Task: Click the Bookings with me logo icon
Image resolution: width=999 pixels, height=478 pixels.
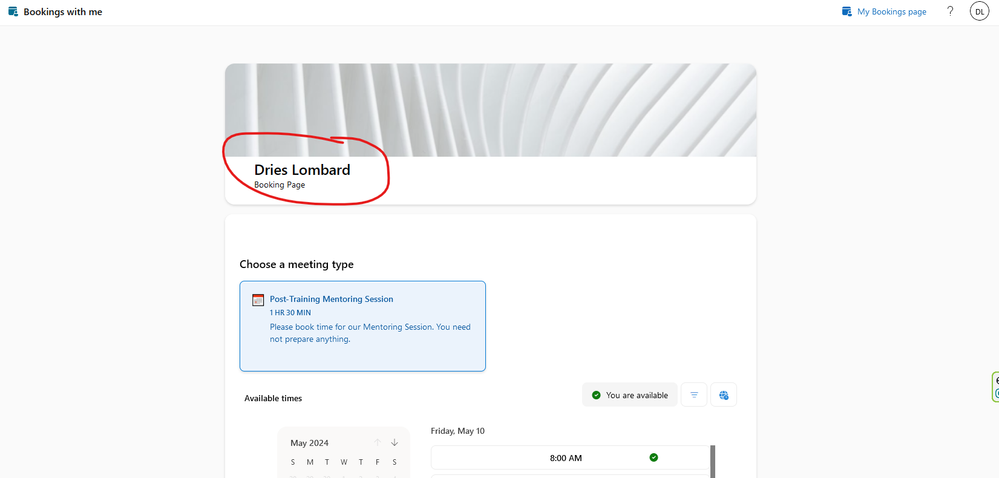Action: pyautogui.click(x=13, y=11)
